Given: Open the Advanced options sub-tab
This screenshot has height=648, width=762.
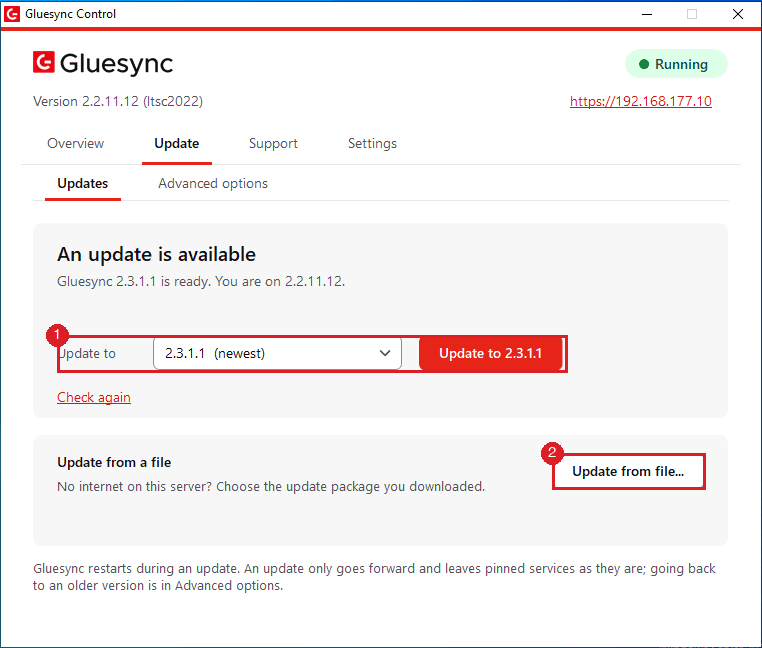Looking at the screenshot, I should (213, 183).
